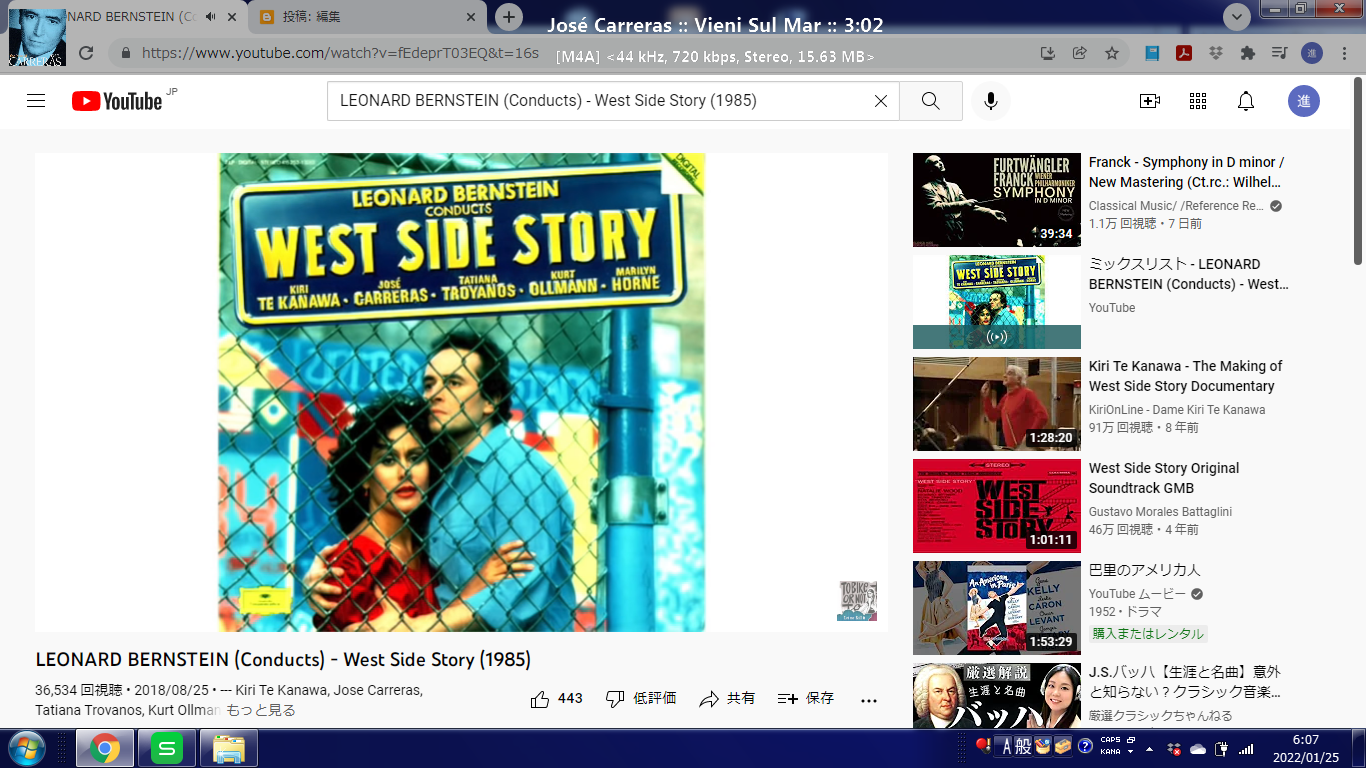Click Chrome on the taskbar

coord(104,748)
